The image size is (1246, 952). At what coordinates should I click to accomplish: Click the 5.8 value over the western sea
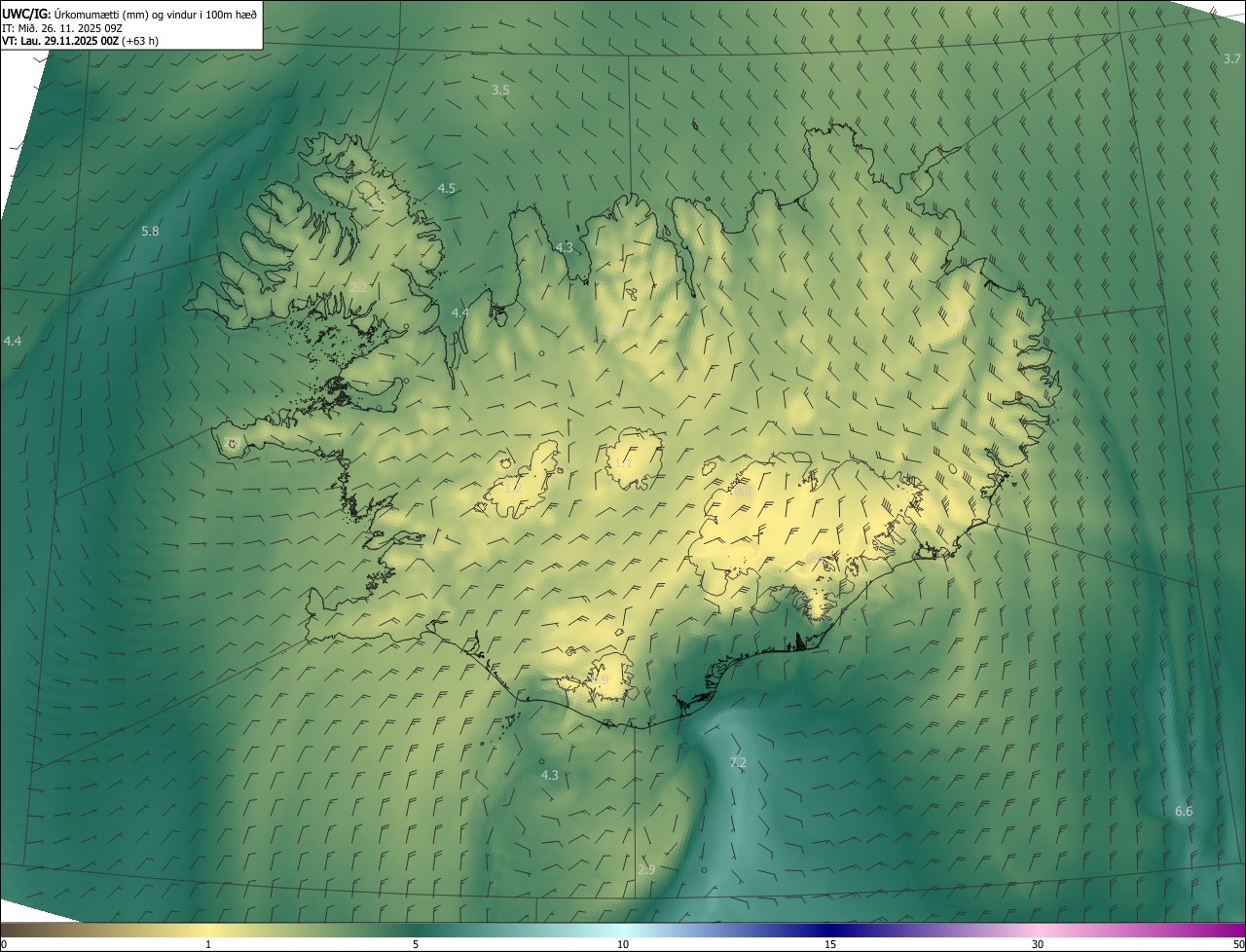pyautogui.click(x=150, y=231)
